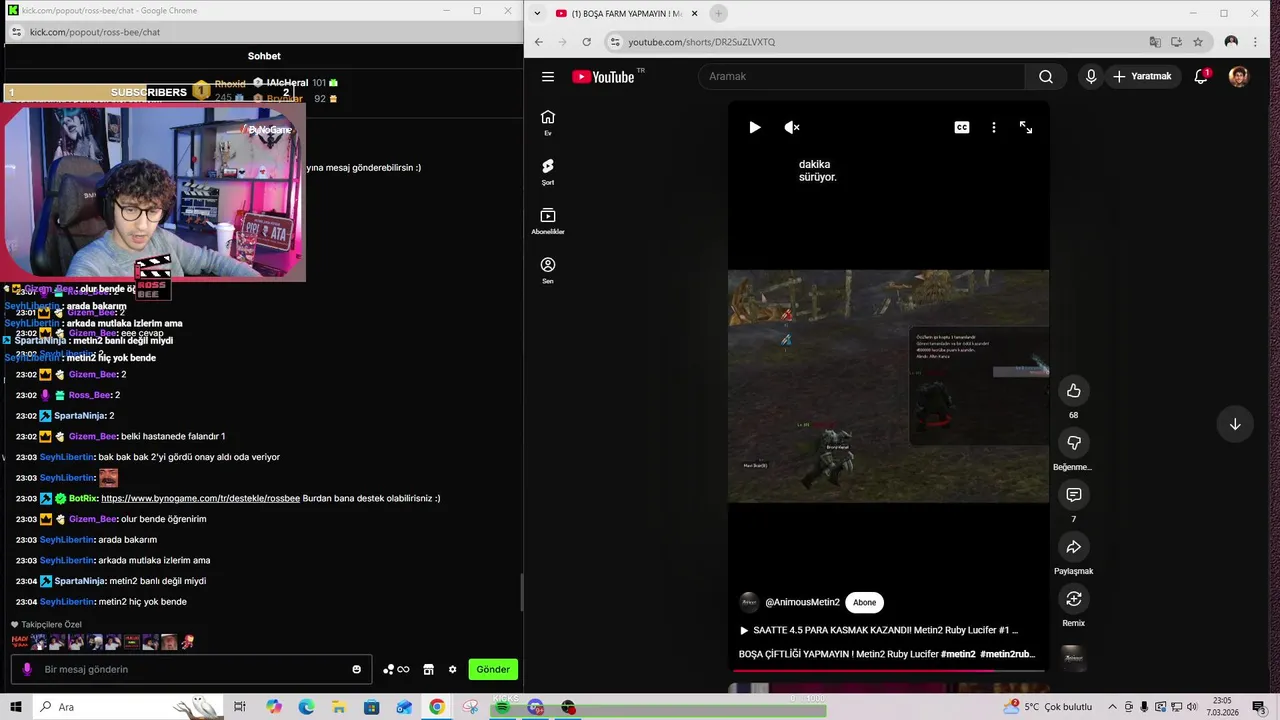Screen dimensions: 1280x720
Task: Click the YouTube address bar URL
Action: coord(701,42)
